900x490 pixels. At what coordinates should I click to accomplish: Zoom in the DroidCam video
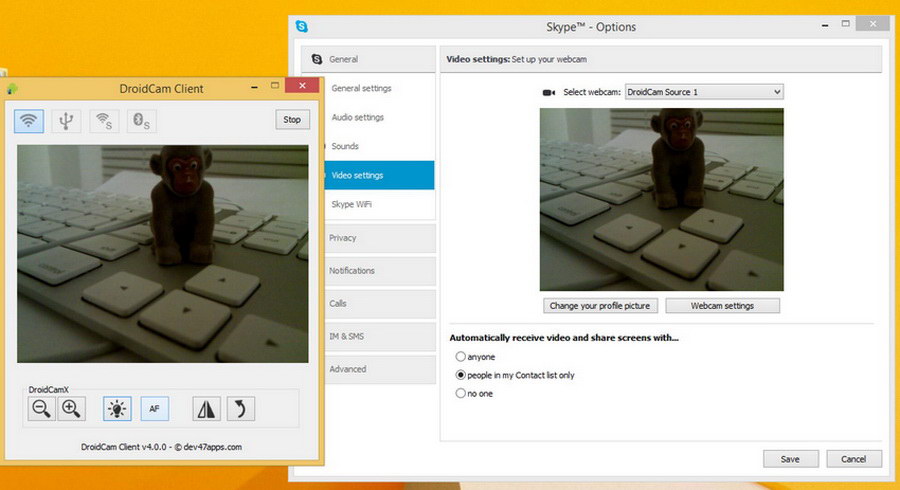71,408
